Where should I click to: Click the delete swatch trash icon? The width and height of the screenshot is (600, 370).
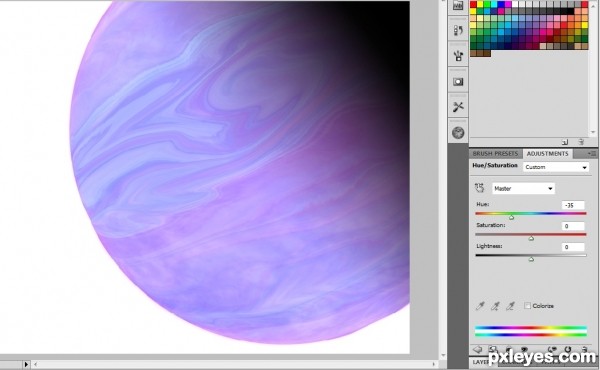[x=580, y=142]
